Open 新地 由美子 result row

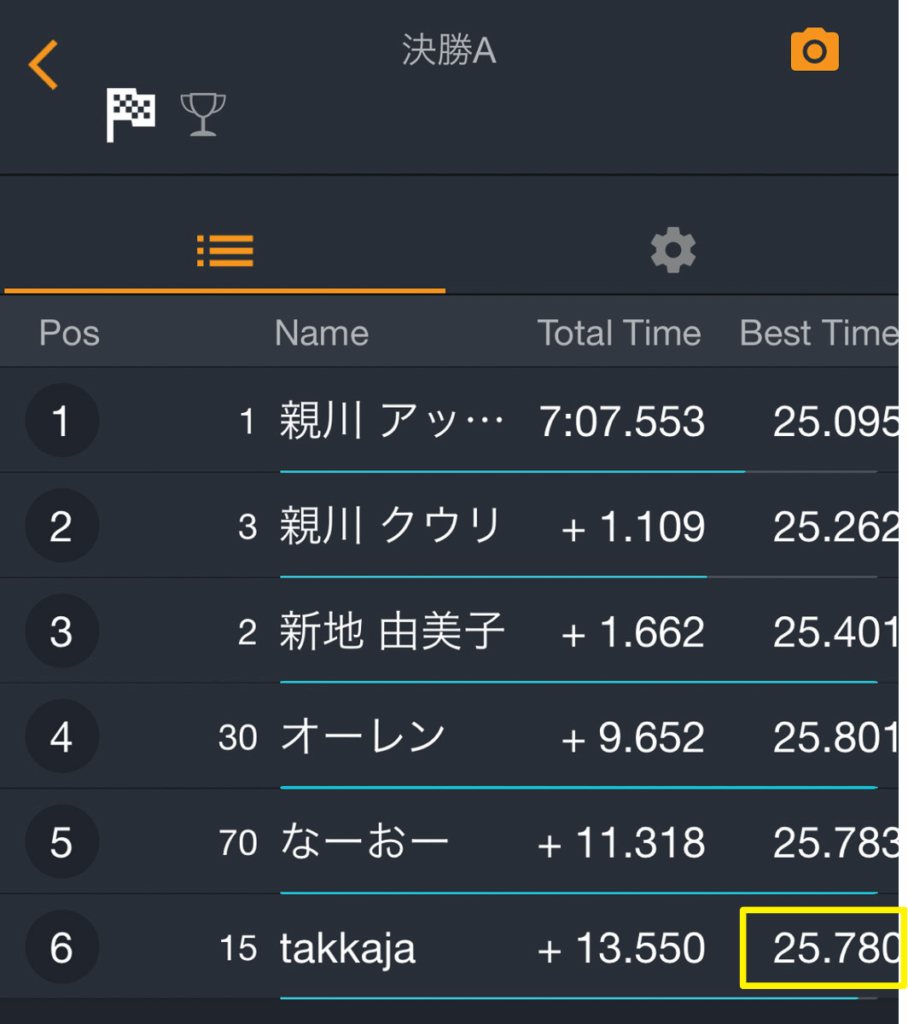coord(392,632)
